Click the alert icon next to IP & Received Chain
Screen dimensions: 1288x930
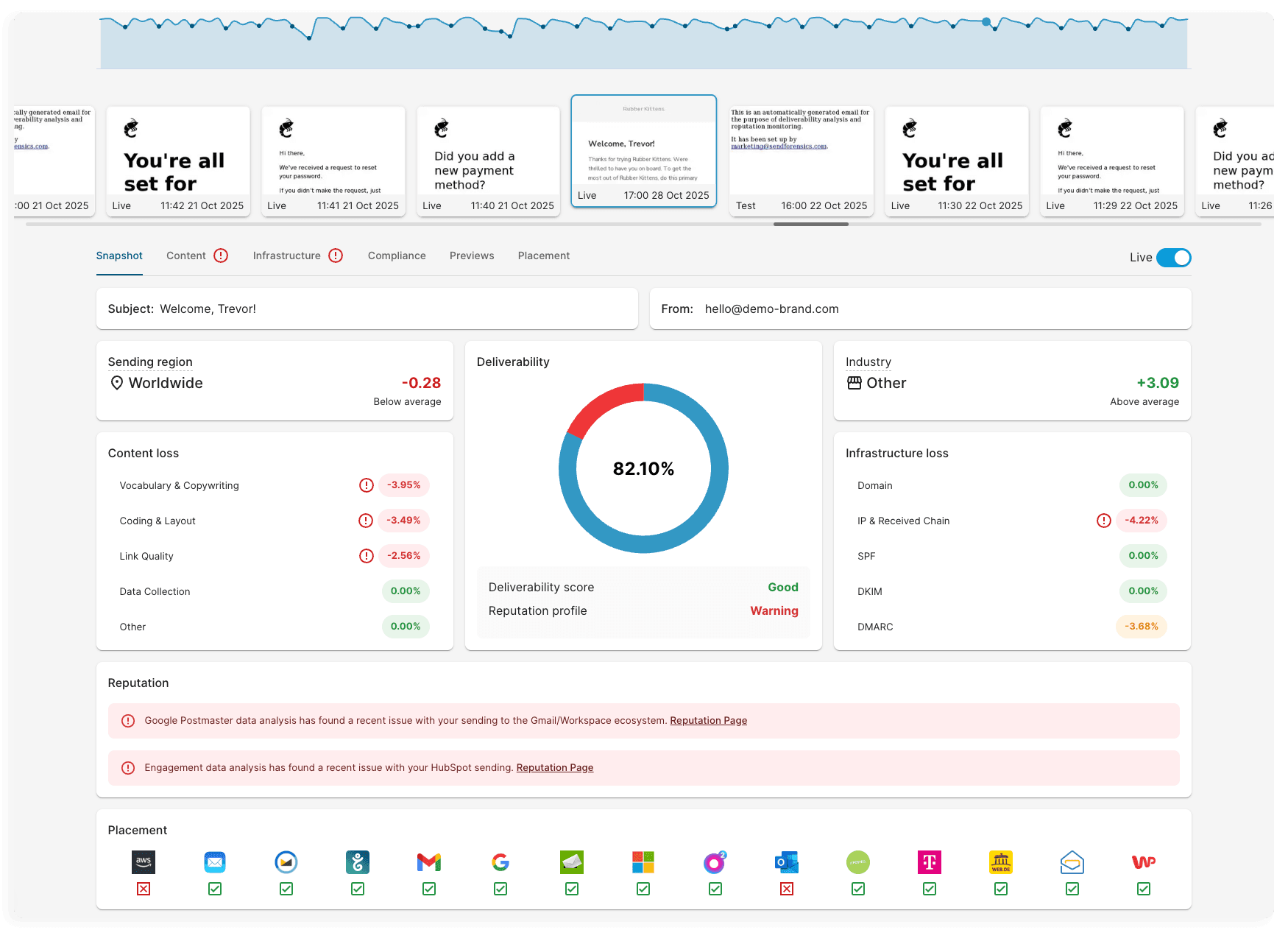[x=1103, y=521]
